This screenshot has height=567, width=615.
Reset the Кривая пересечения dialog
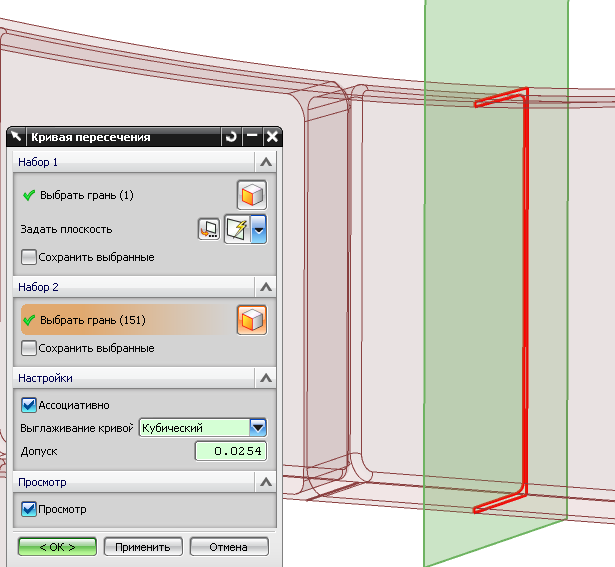(231, 137)
